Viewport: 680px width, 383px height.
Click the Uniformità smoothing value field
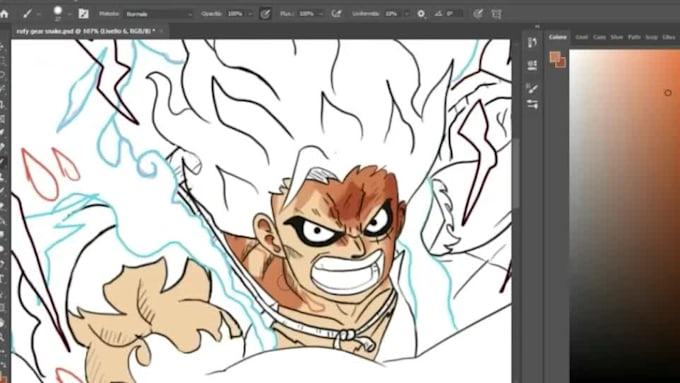point(392,14)
